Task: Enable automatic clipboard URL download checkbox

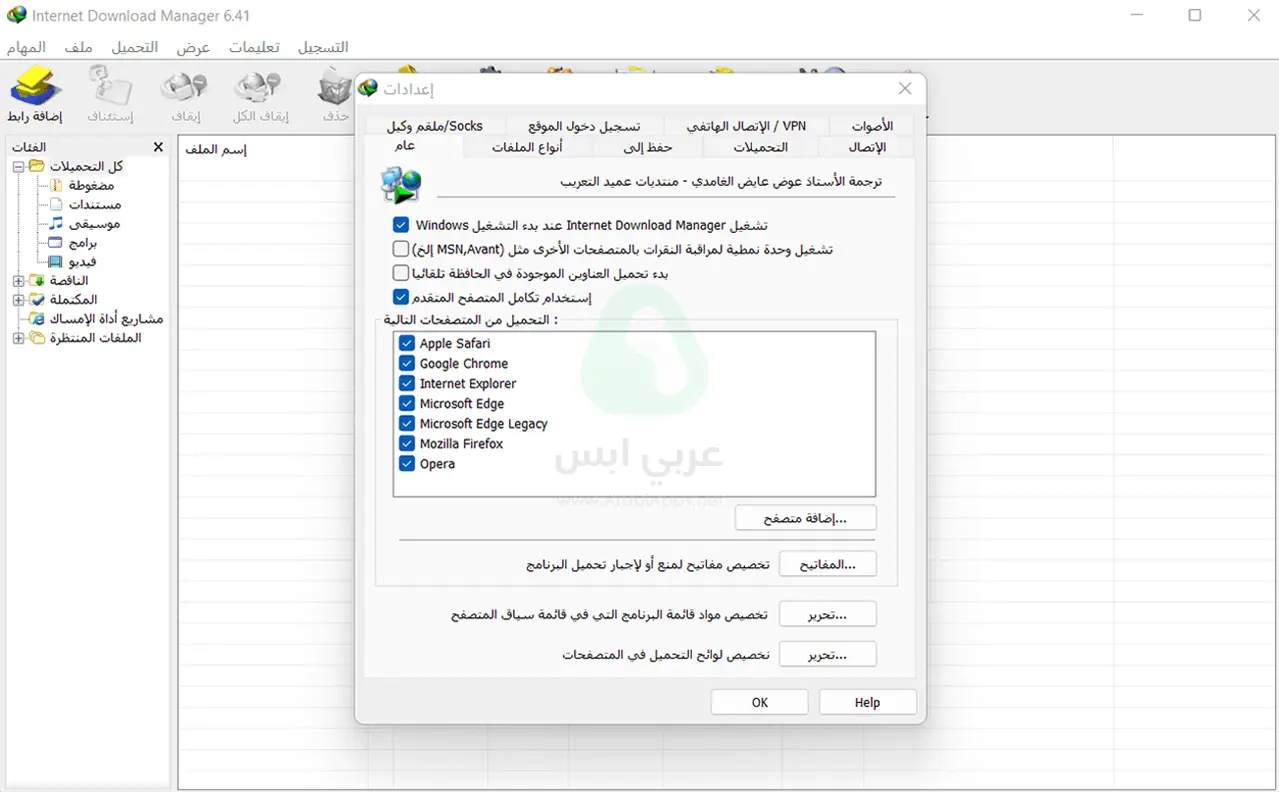Action: pos(401,273)
